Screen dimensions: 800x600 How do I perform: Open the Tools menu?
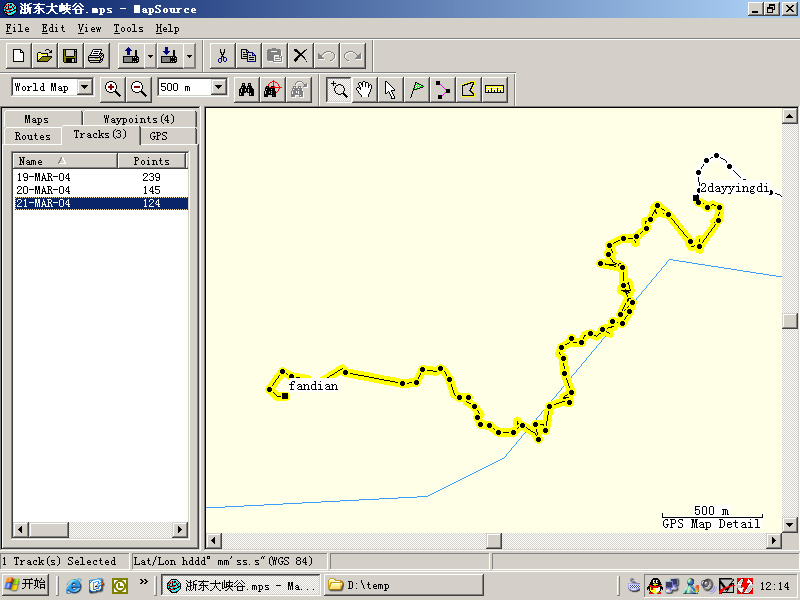pos(128,29)
